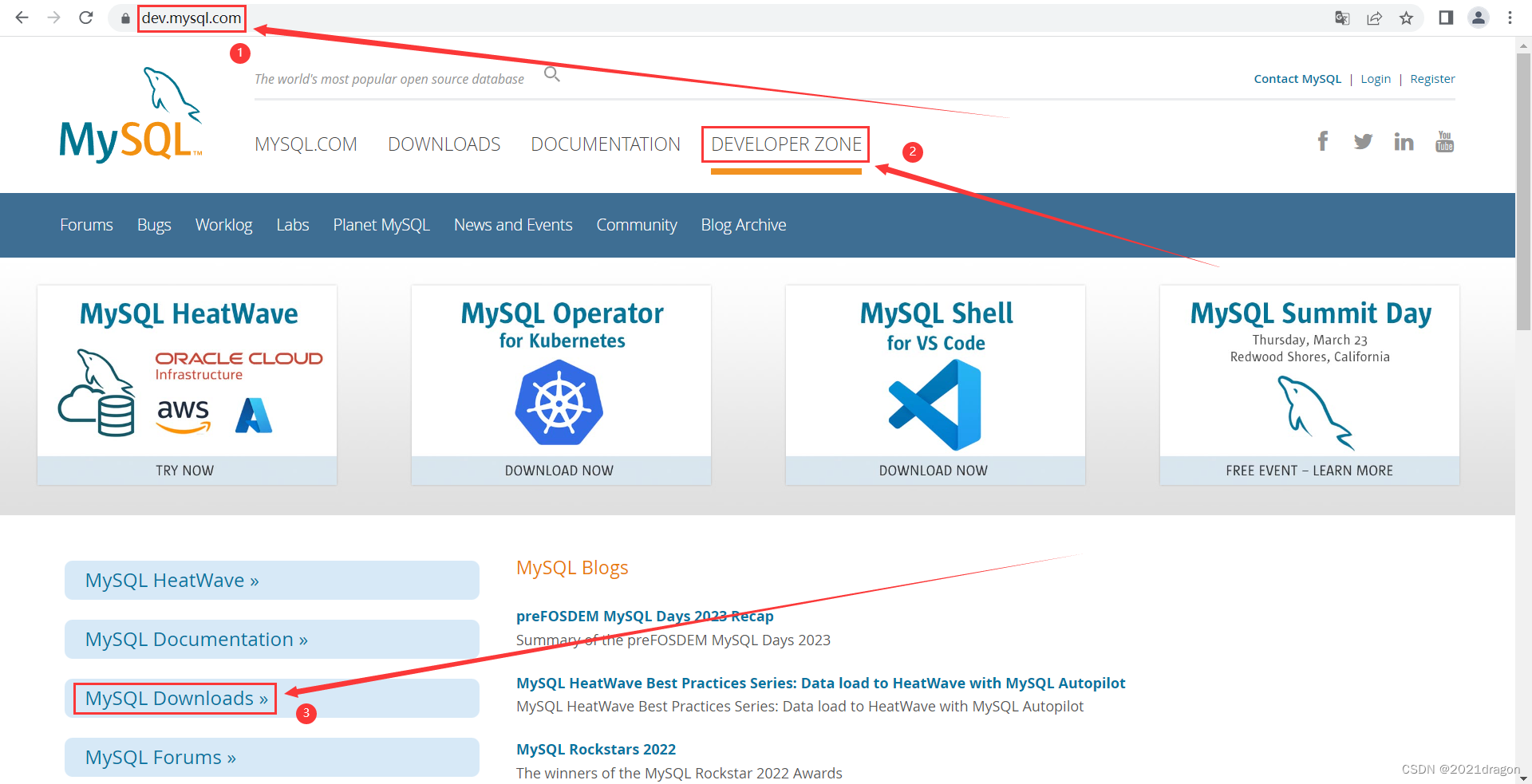Open the MySQL YouTube icon
Viewport: 1532px width, 784px height.
(1444, 141)
